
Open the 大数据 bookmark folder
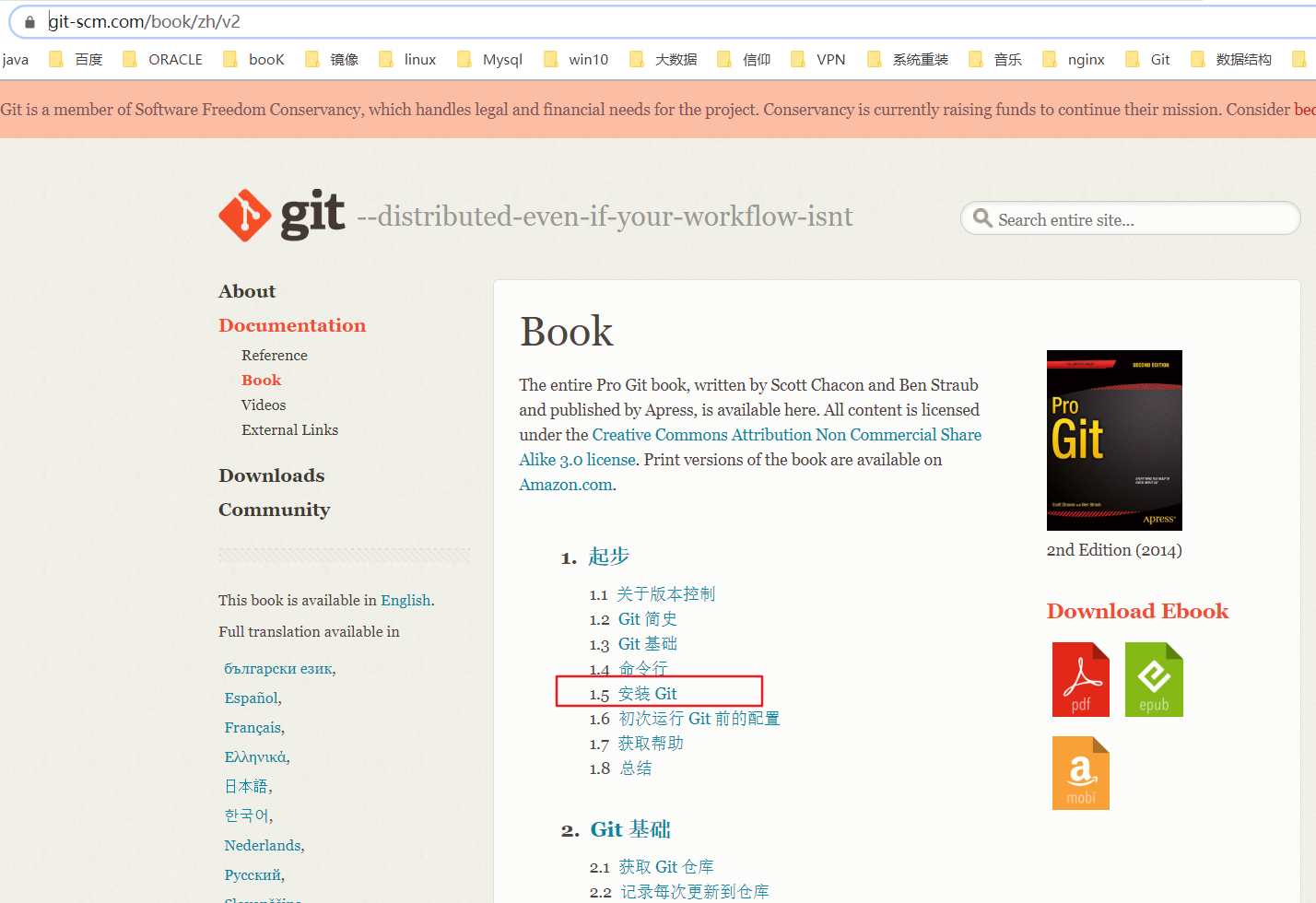coord(664,60)
